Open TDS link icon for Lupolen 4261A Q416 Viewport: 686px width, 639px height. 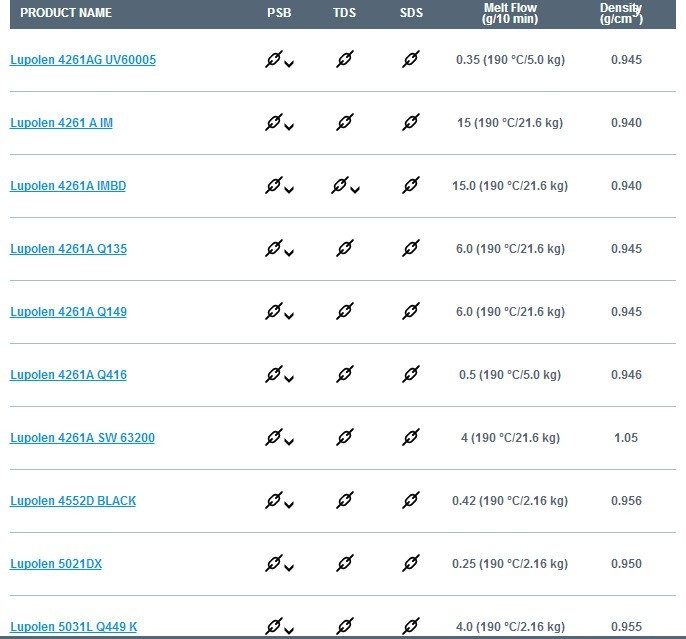[x=345, y=374]
